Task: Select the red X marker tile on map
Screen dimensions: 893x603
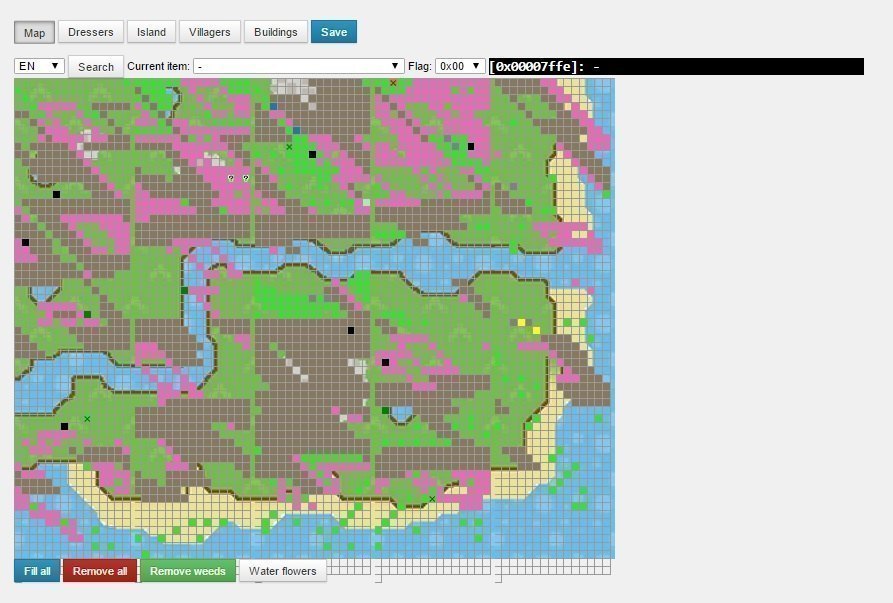Action: (393, 83)
